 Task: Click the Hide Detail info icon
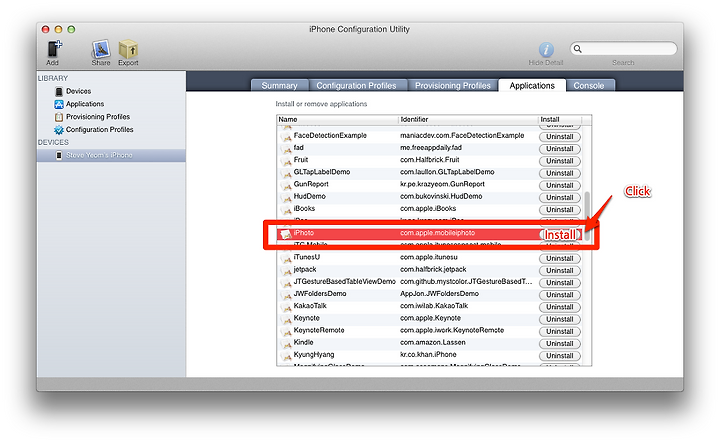pyautogui.click(x=546, y=49)
